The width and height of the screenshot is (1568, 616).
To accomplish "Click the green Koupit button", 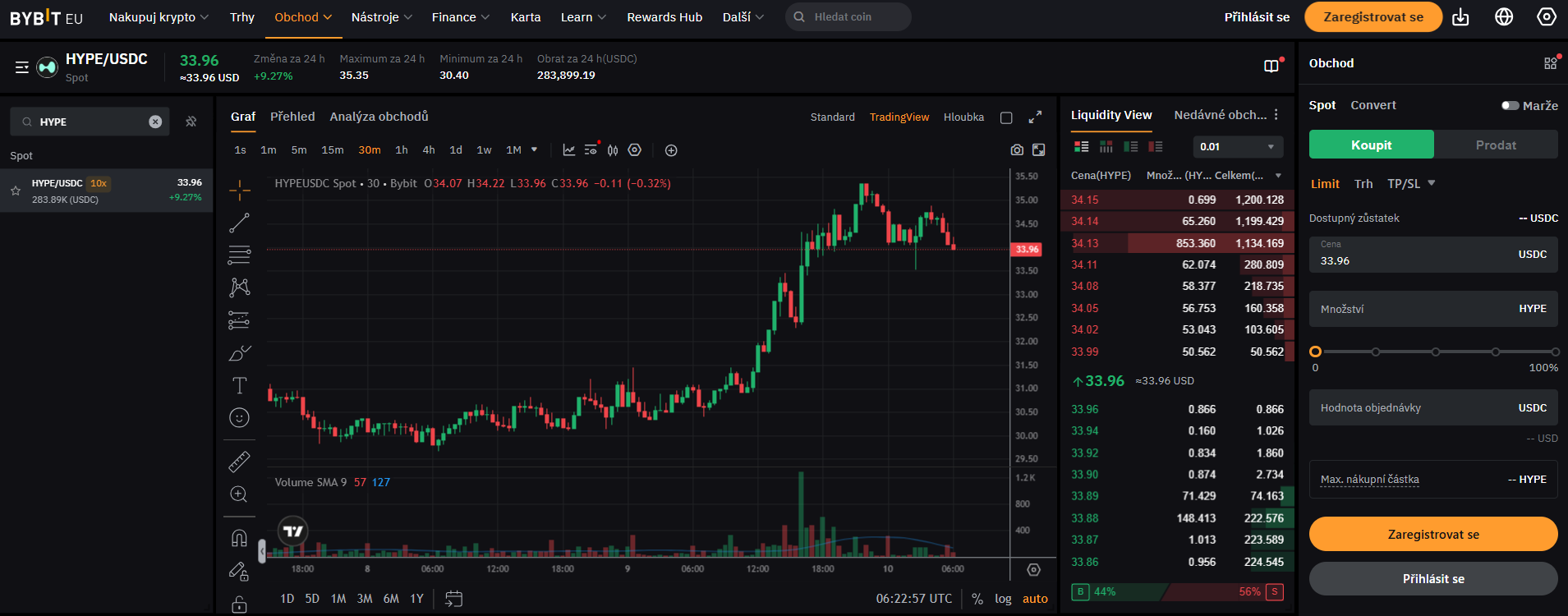I will 1371,145.
